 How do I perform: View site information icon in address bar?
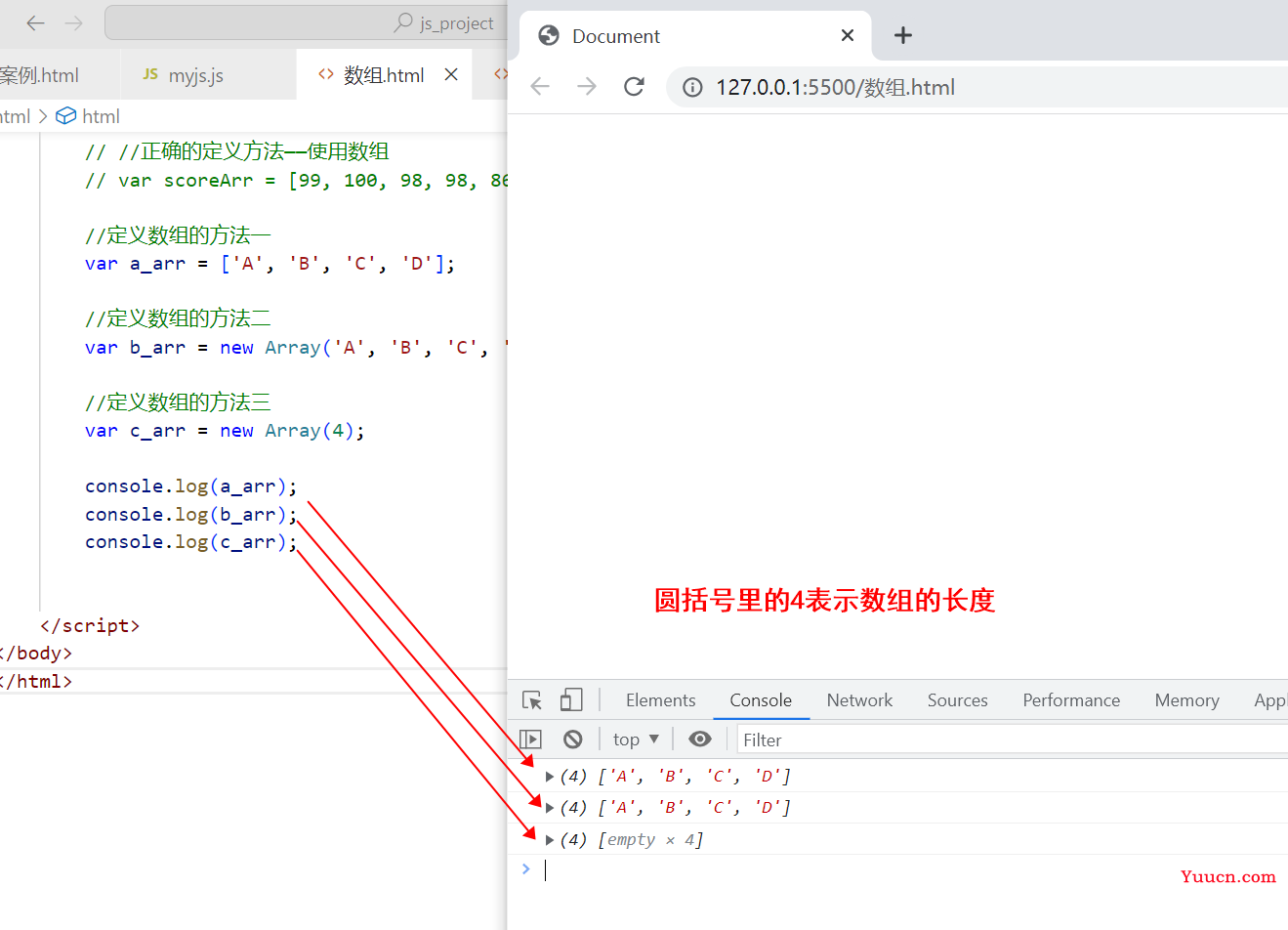point(692,88)
